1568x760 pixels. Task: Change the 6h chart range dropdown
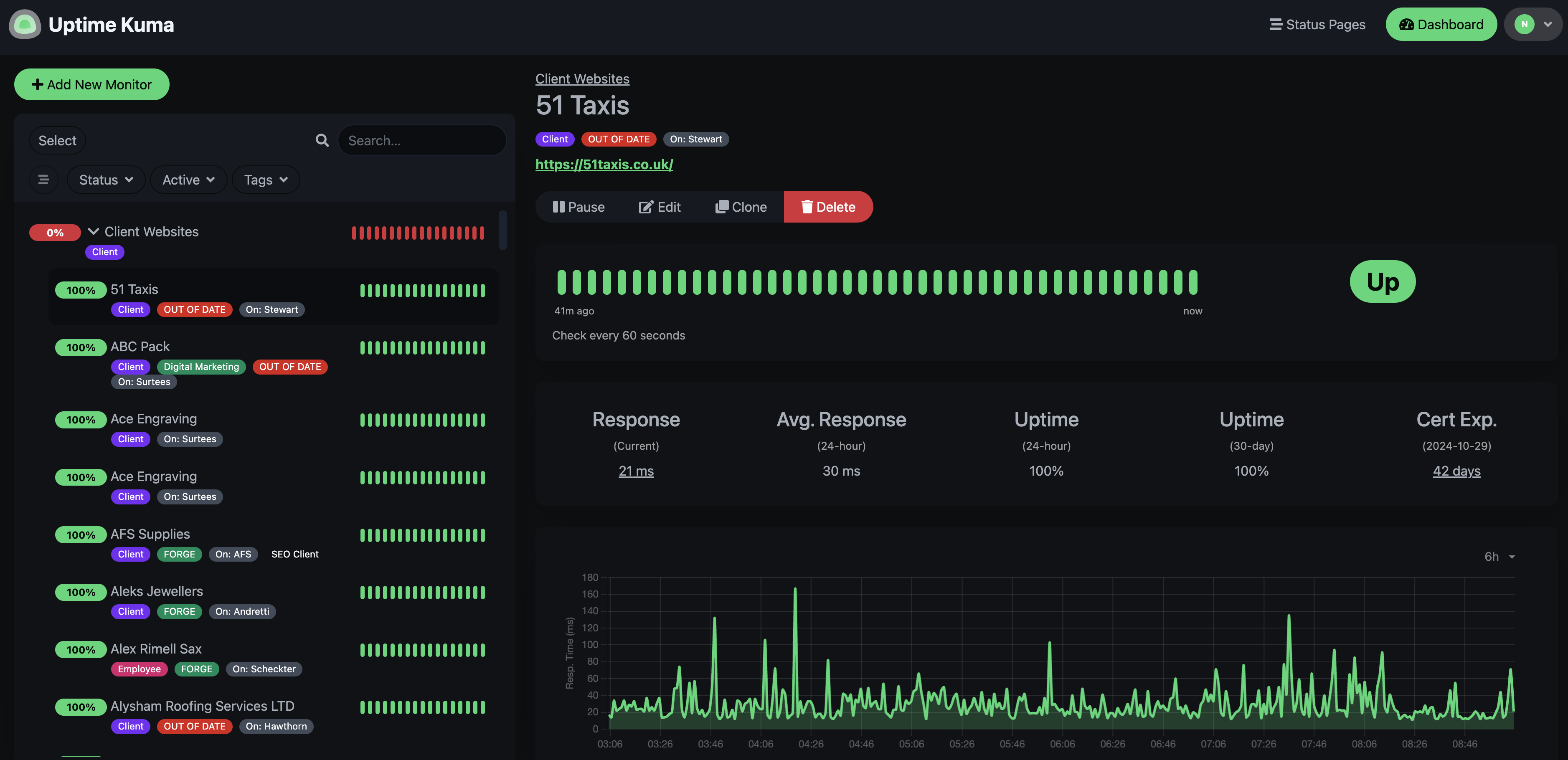(x=1499, y=557)
